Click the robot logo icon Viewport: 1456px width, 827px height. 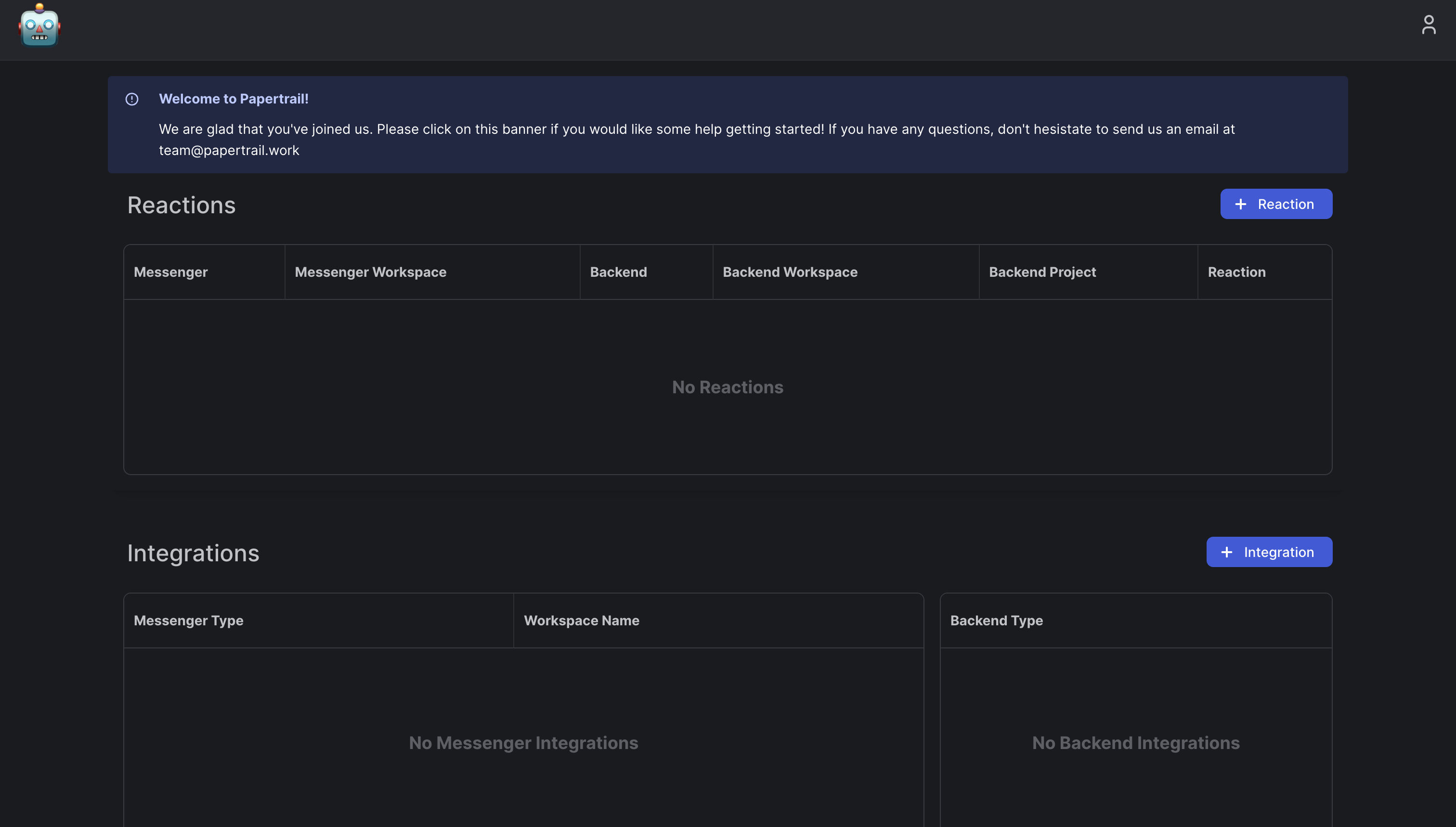39,26
